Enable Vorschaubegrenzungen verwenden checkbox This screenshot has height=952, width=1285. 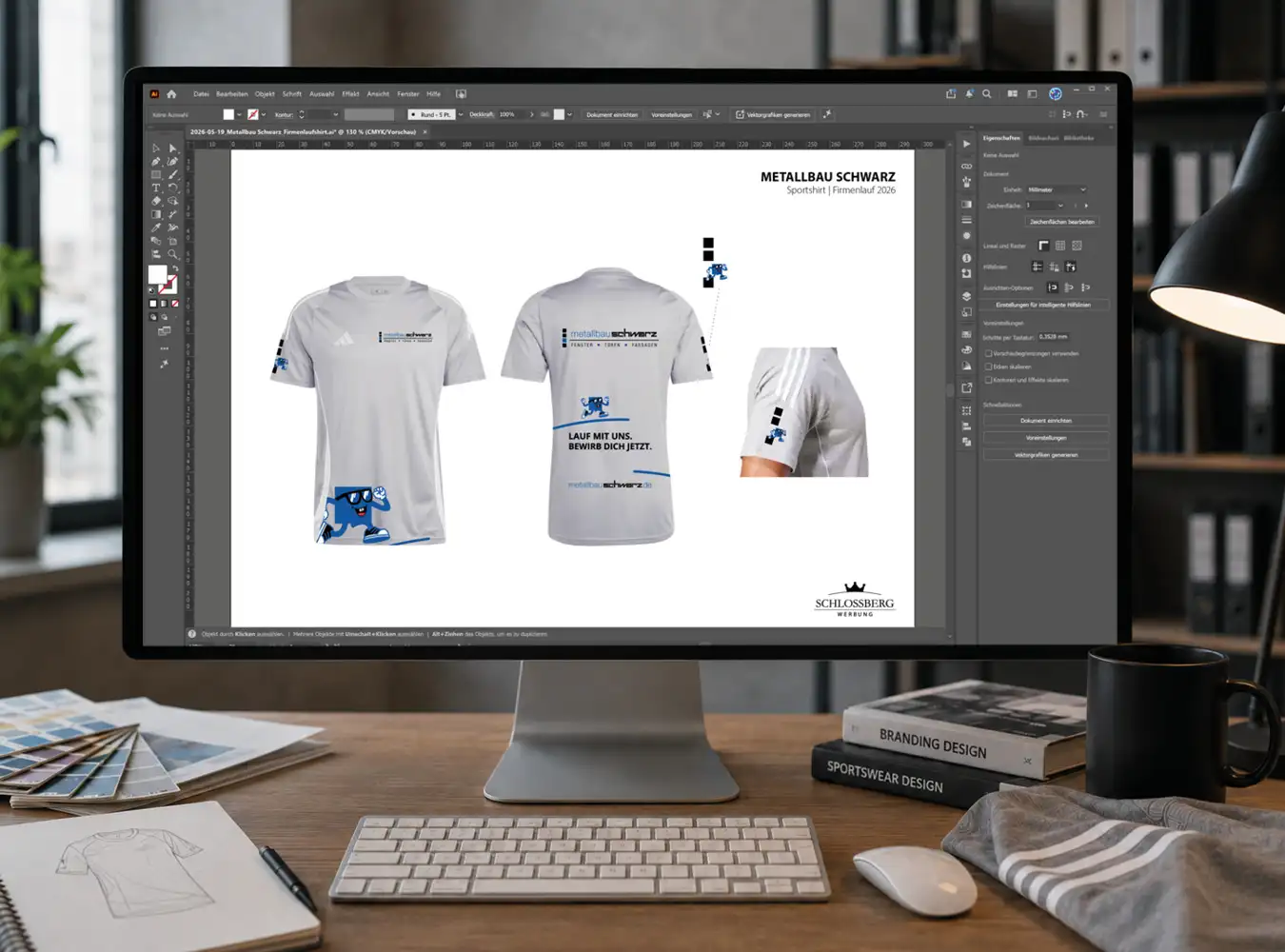[988, 353]
